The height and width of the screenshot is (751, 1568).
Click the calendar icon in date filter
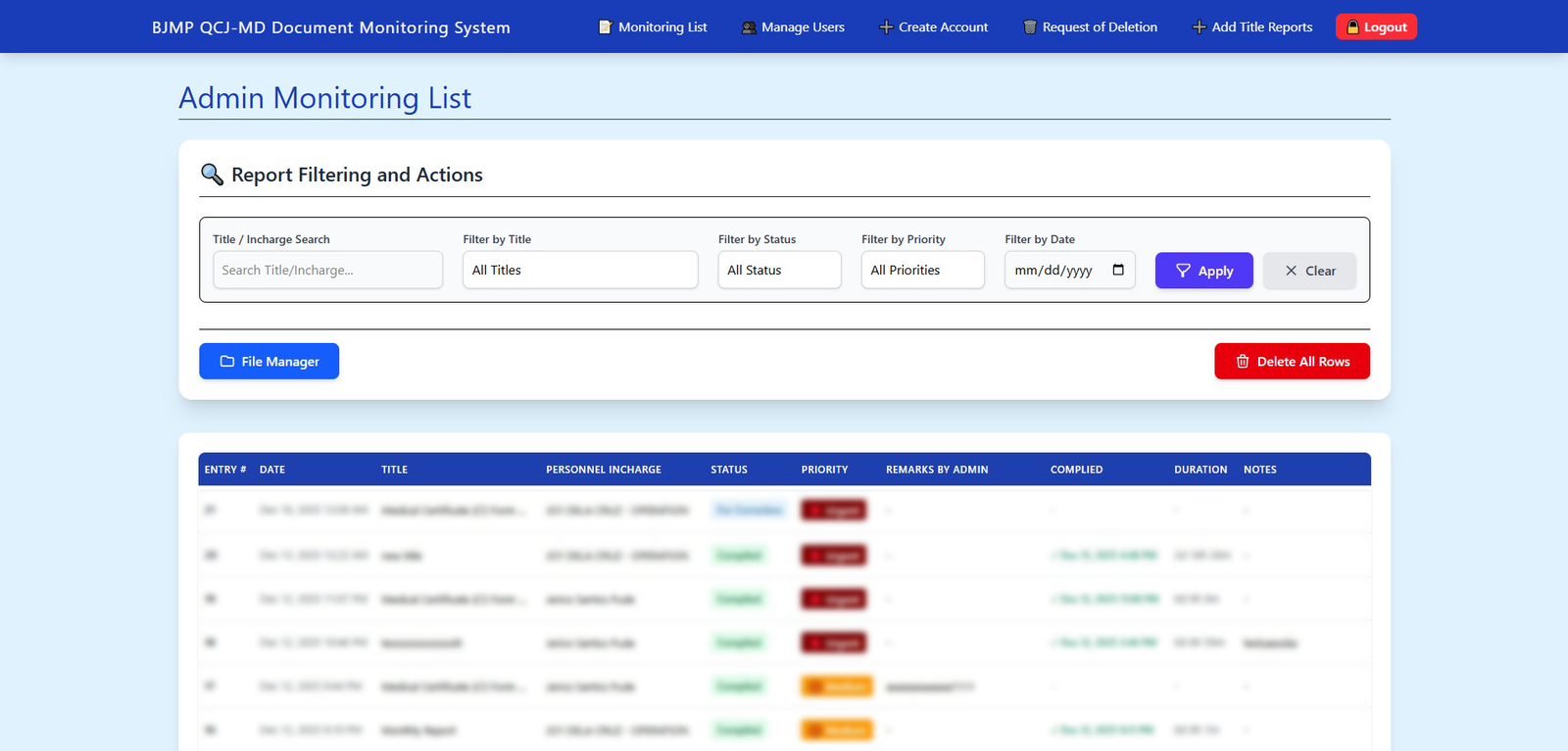point(1118,270)
